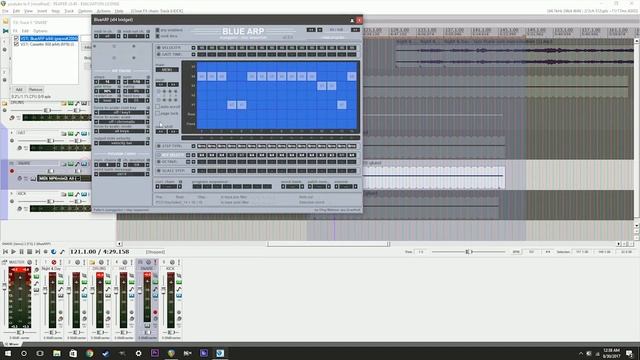Open the green FX button on the HAT track
The height and width of the screenshot is (360, 640).
coord(71,133)
